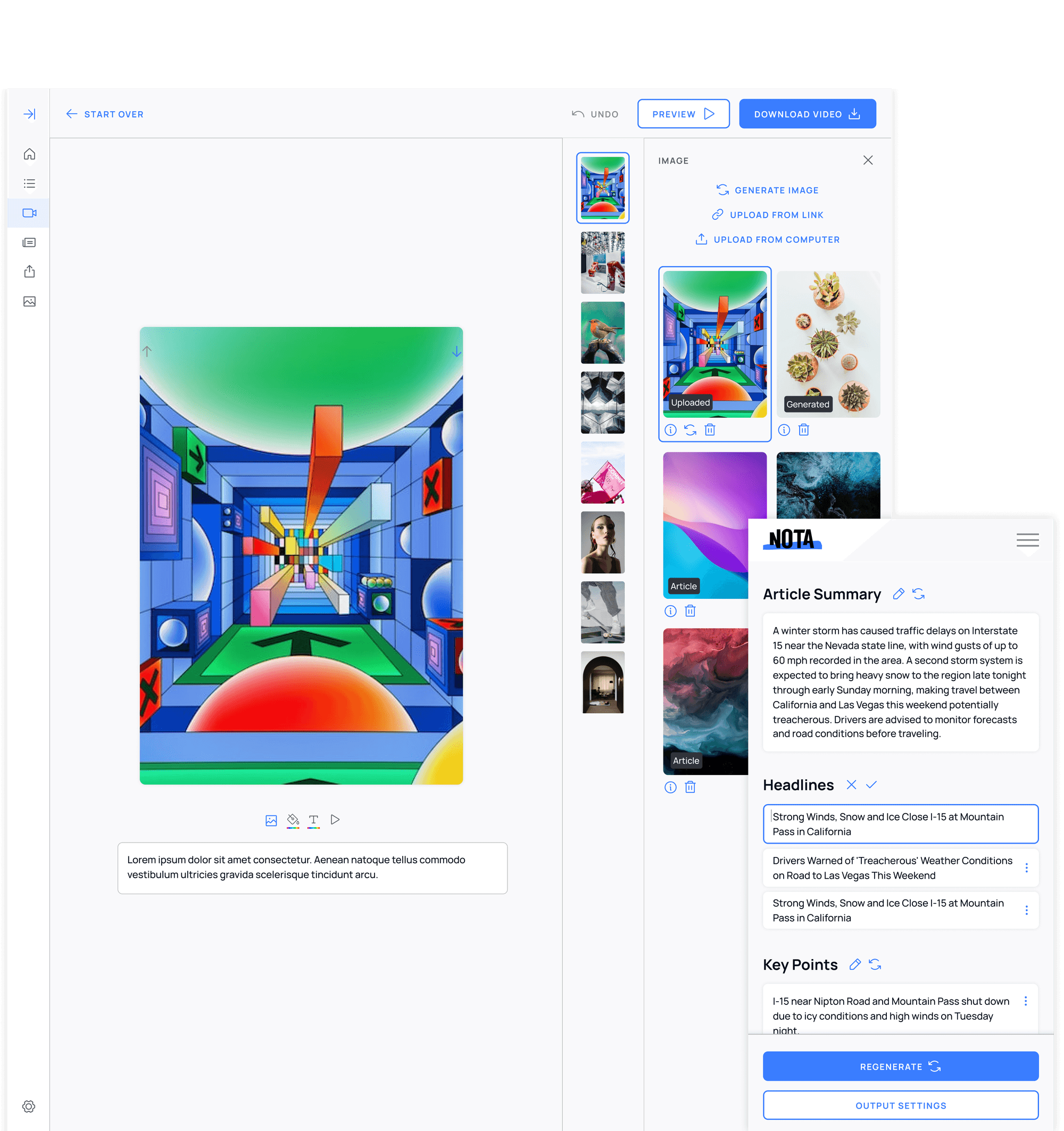Click the sidebar expand arrow icon
This screenshot has height=1131, width=1064.
pyautogui.click(x=29, y=114)
